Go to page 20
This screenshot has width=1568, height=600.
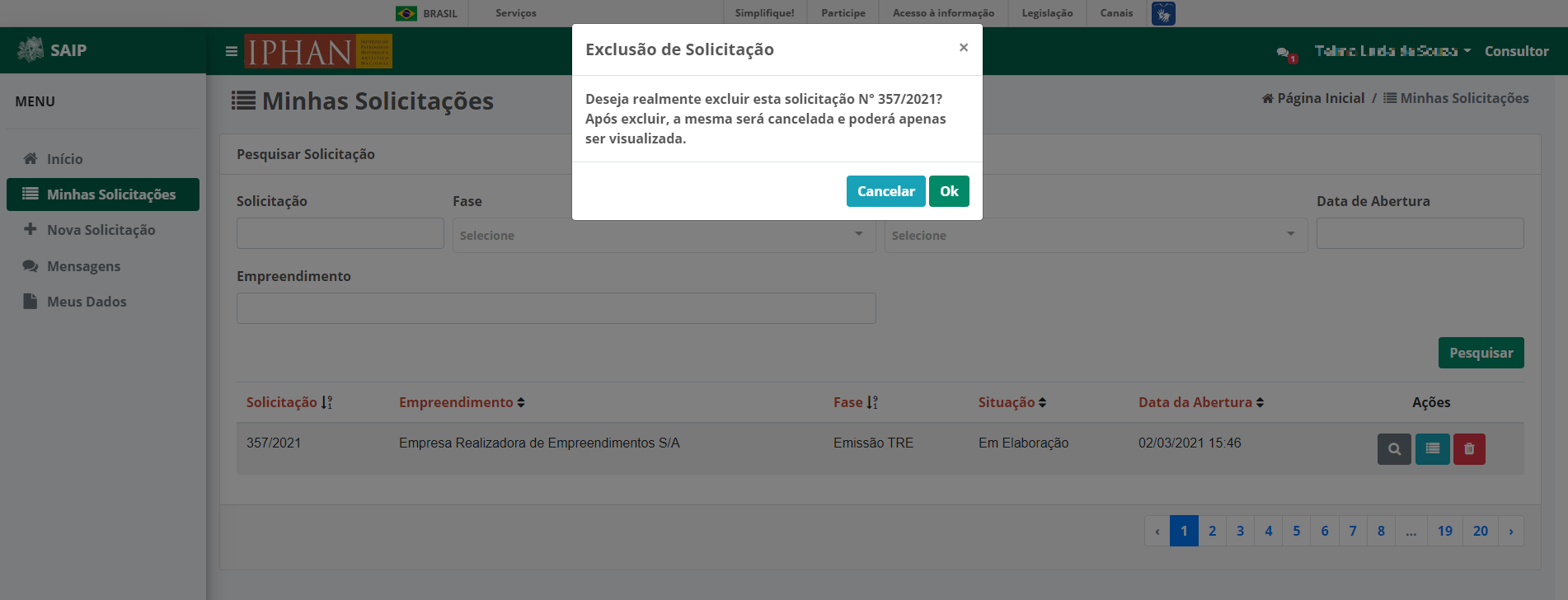pyautogui.click(x=1481, y=531)
